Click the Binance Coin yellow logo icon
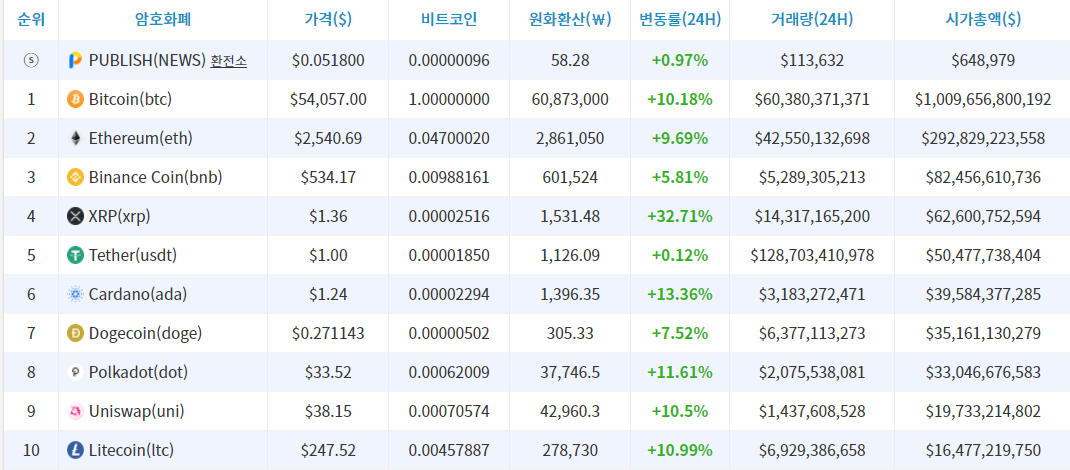The height and width of the screenshot is (470, 1070). coord(75,178)
